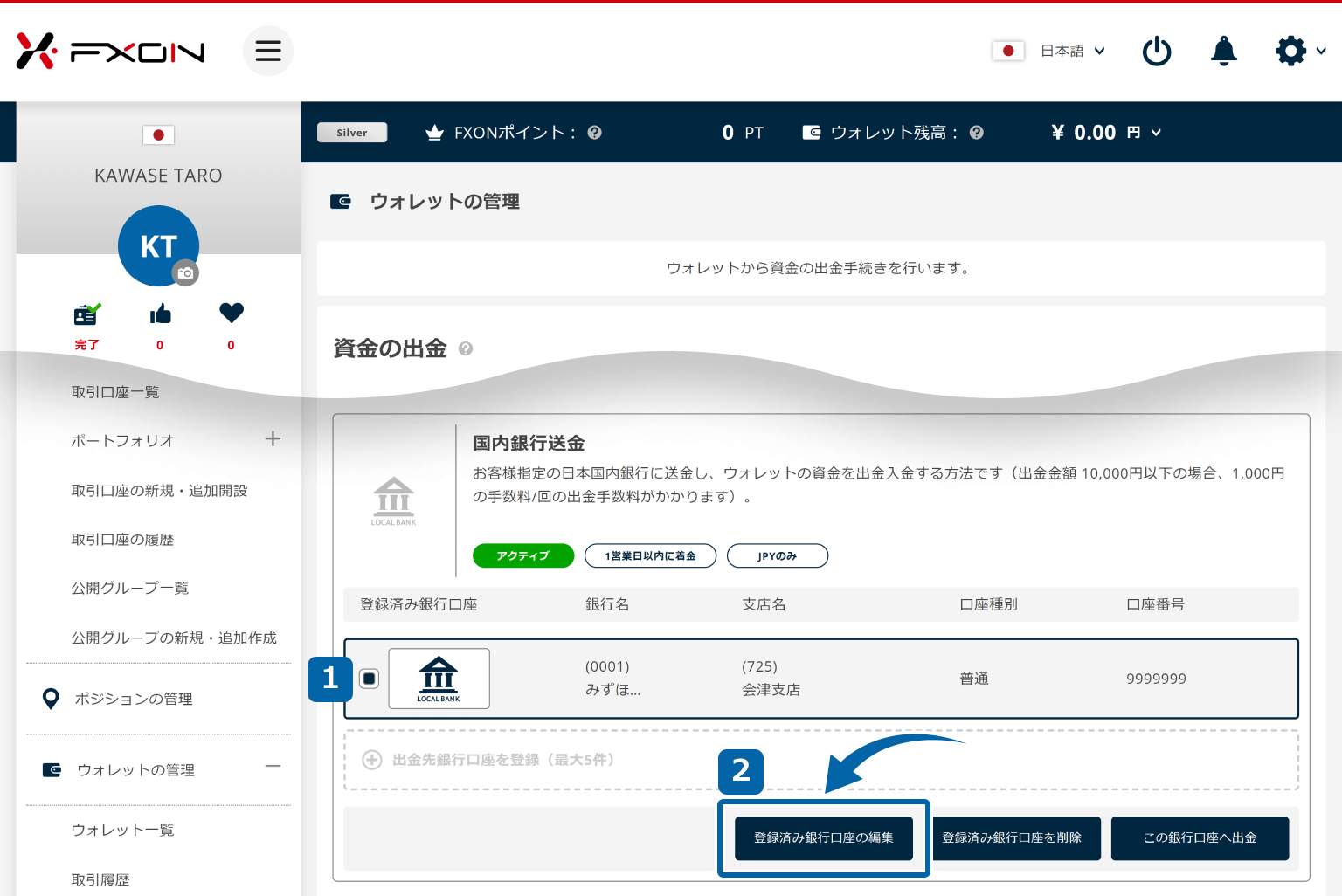Open 公開グループの新規・追加作成
The height and width of the screenshot is (896, 1342).
pyautogui.click(x=173, y=638)
